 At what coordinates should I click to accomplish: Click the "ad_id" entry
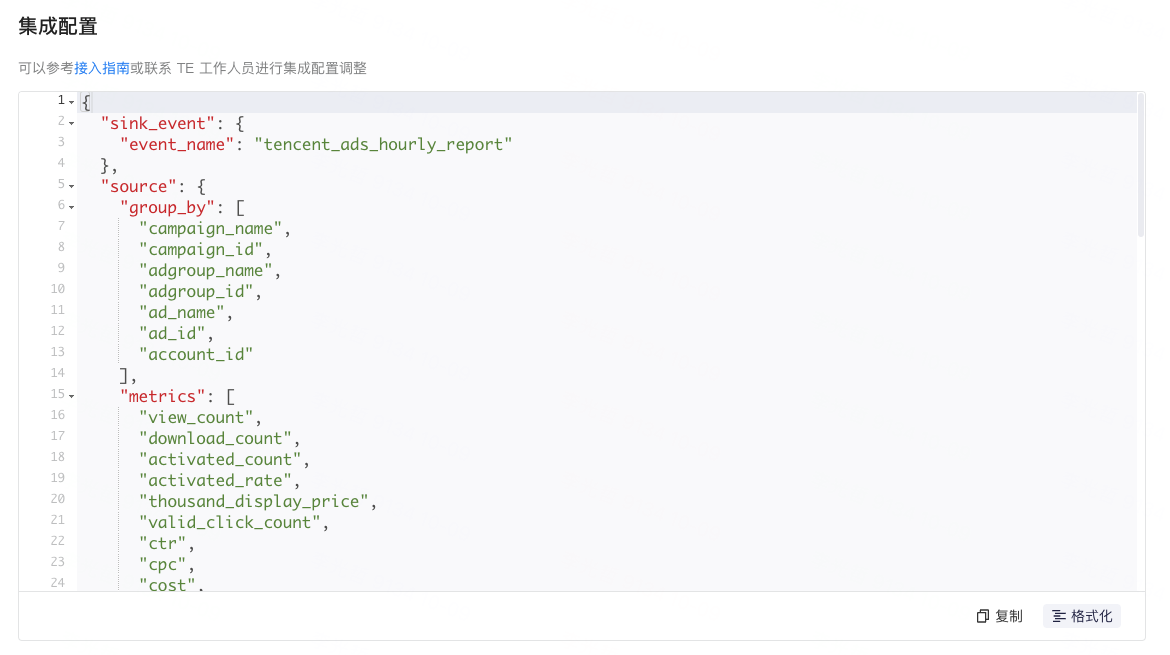[172, 333]
